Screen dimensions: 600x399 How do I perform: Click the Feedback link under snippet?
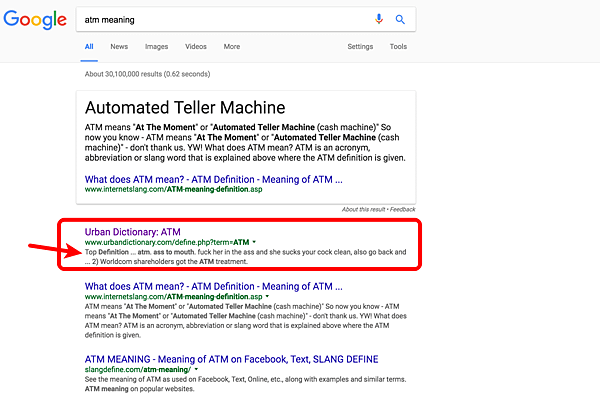click(403, 209)
